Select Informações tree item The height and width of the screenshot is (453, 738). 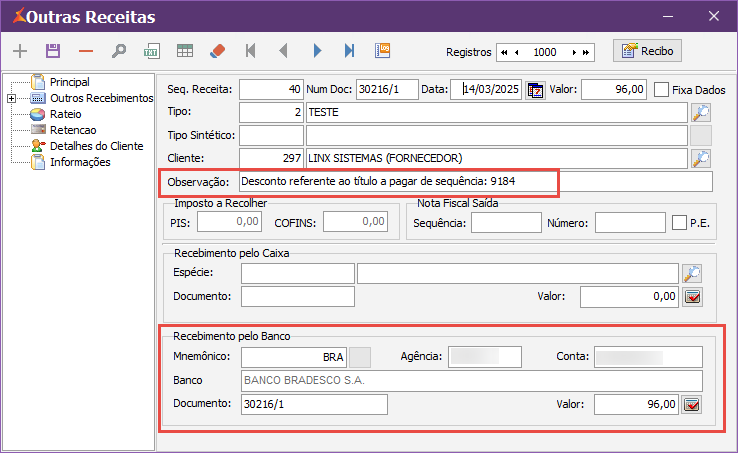pyautogui.click(x=80, y=162)
